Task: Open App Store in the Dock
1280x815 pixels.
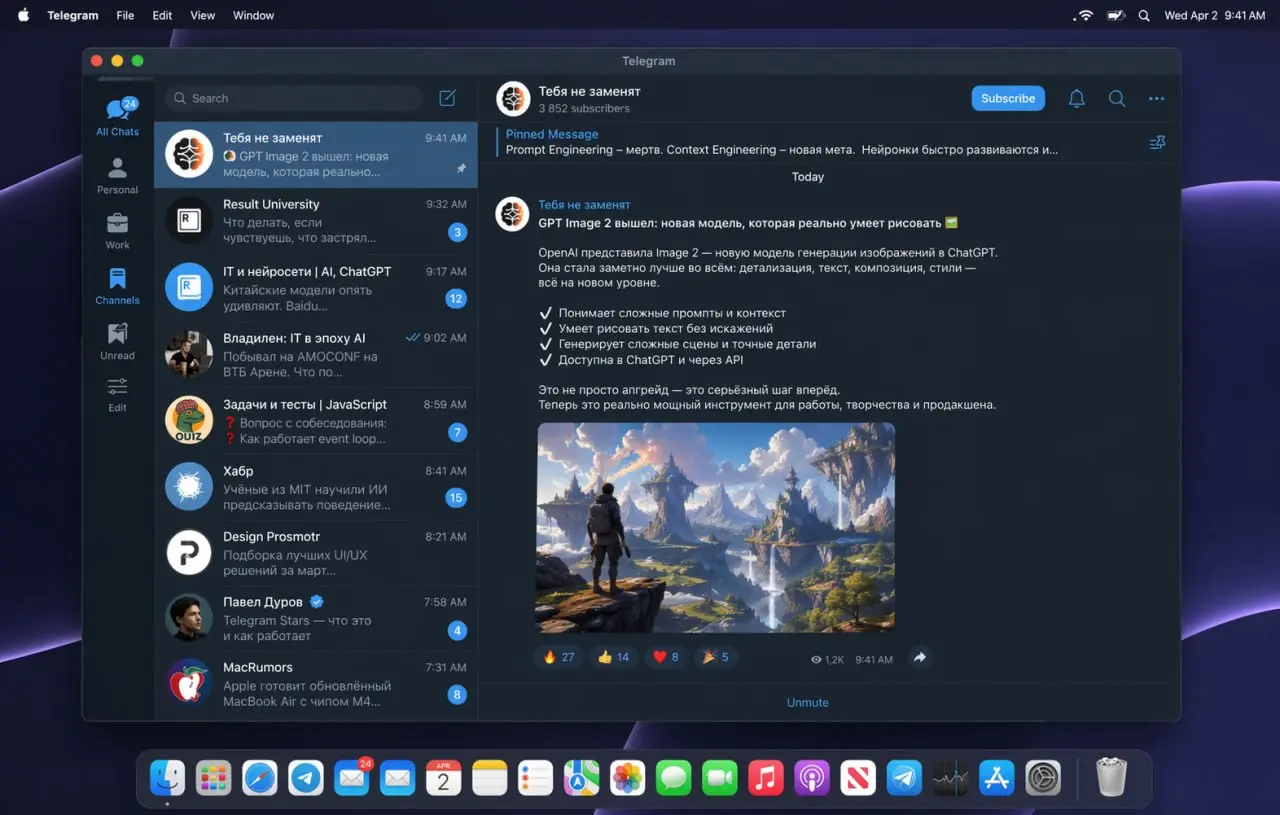Action: click(997, 777)
